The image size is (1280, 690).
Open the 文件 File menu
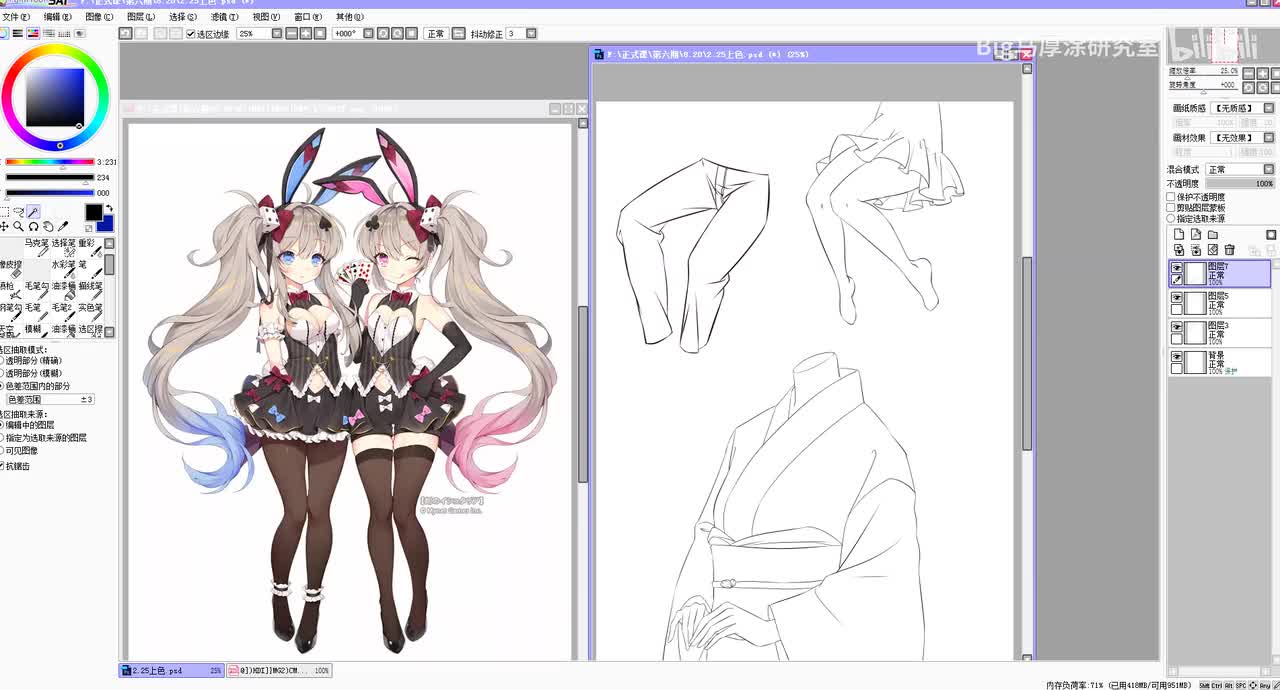tap(16, 17)
